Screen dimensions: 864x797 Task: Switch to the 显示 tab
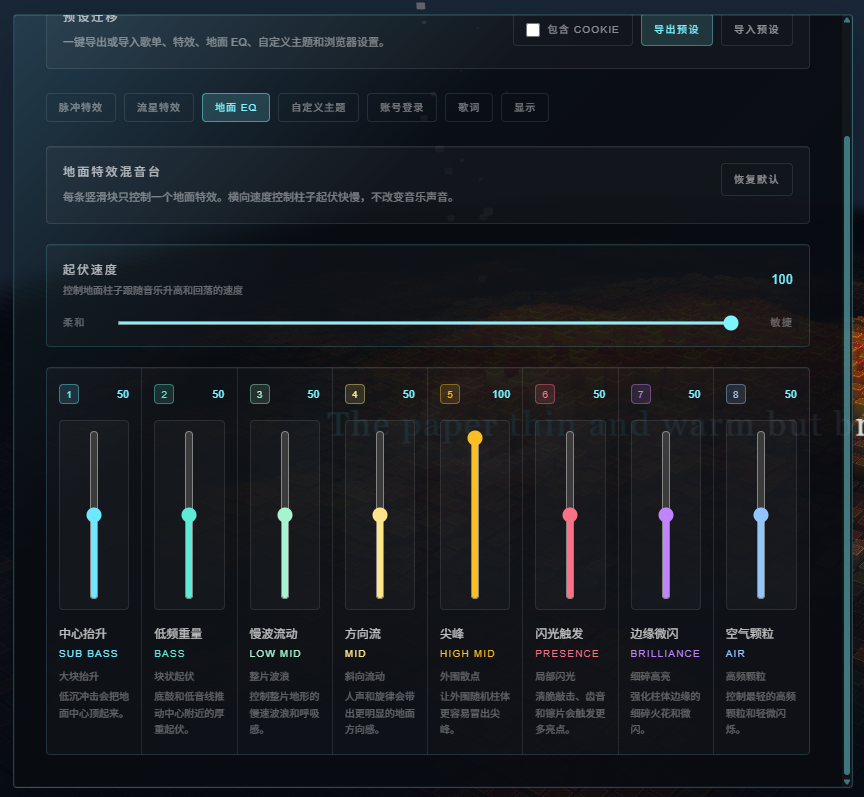(525, 107)
